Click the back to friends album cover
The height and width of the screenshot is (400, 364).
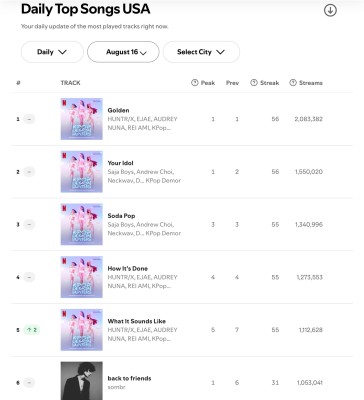click(82, 381)
